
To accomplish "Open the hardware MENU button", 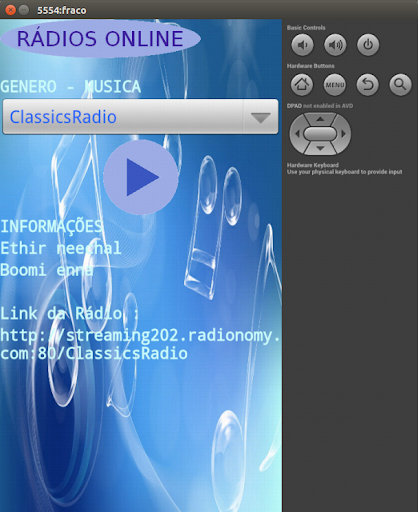I will pos(335,85).
